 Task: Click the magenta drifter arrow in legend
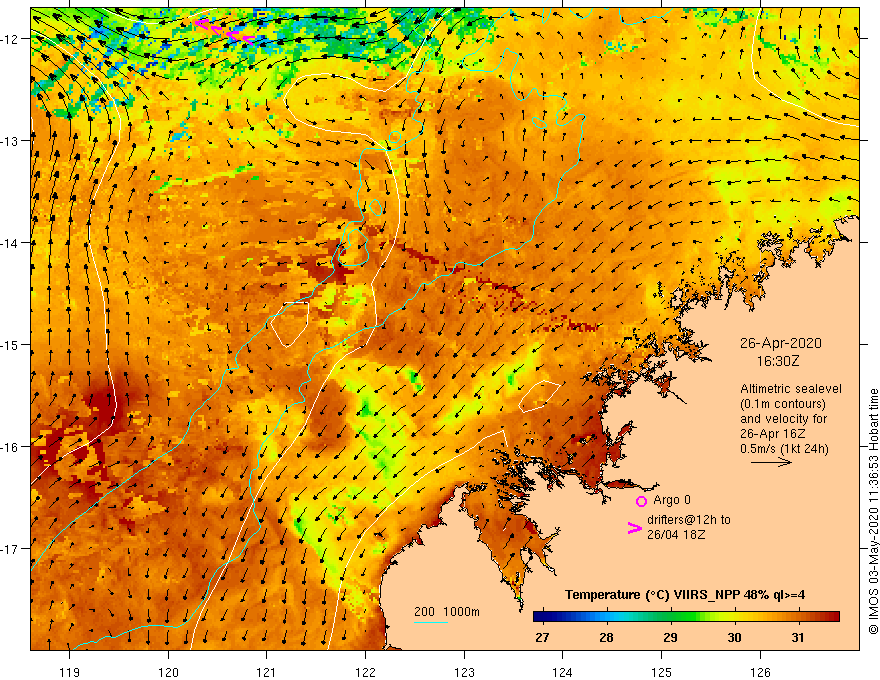(x=634, y=527)
